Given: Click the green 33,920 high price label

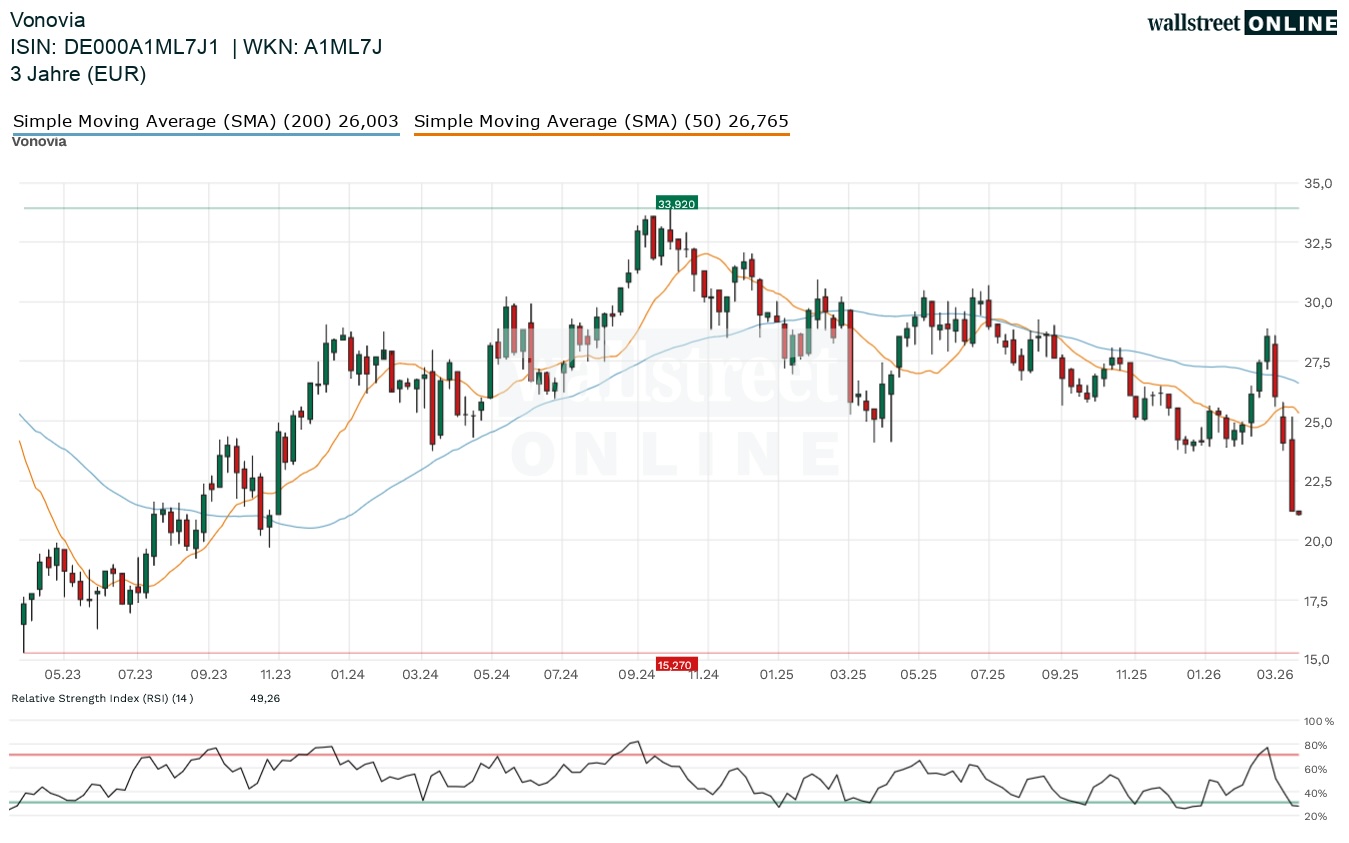Looking at the screenshot, I should click(676, 203).
